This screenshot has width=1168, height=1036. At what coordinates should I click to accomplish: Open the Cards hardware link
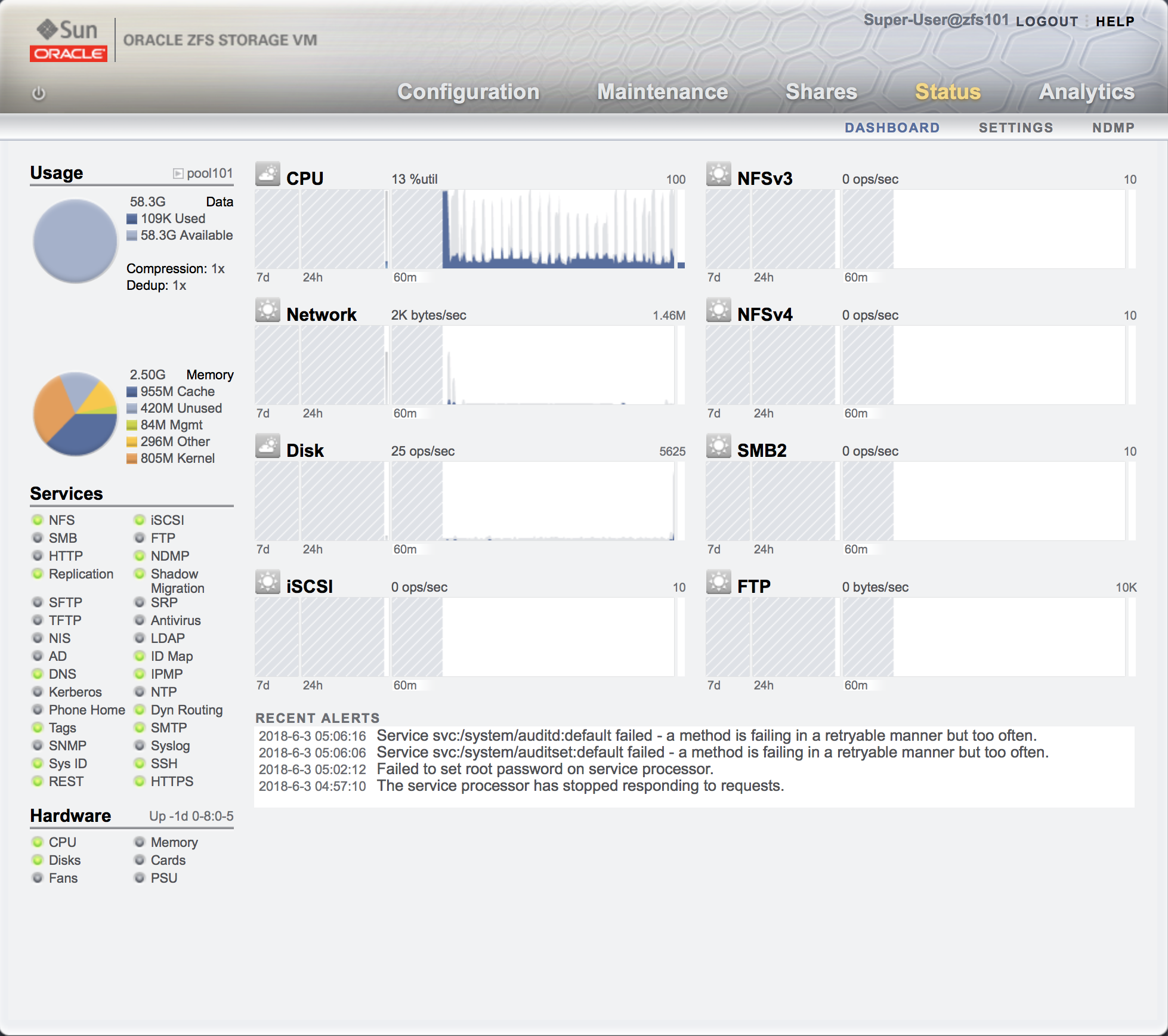[168, 860]
